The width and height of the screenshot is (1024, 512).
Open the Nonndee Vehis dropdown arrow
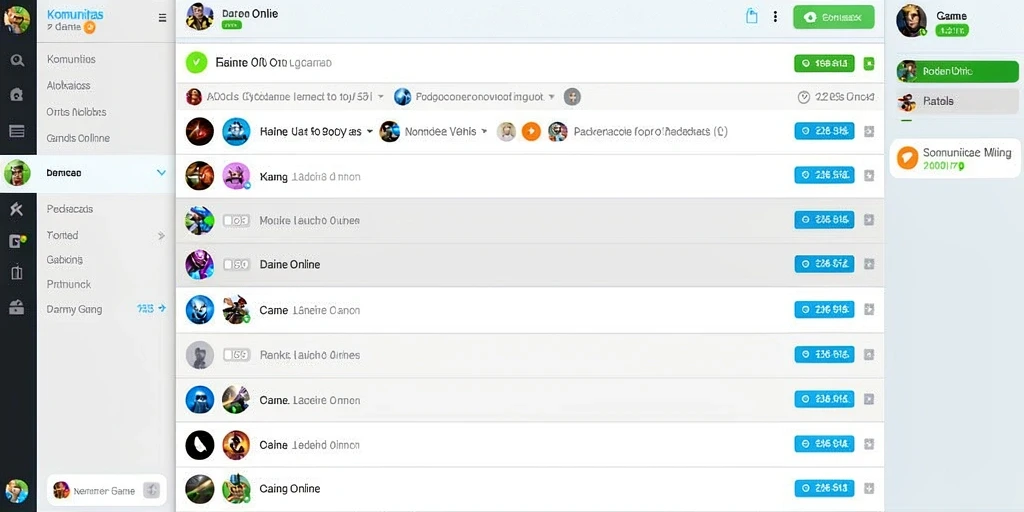click(485, 131)
